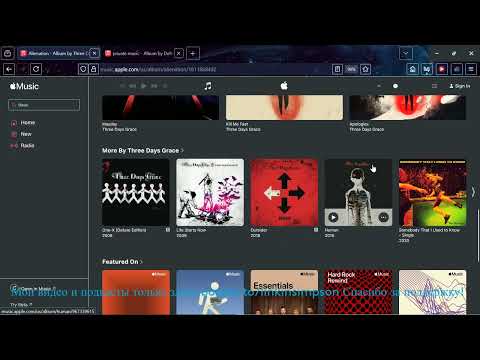
Task: Click the Apple logo in player bar
Action: coord(284,86)
